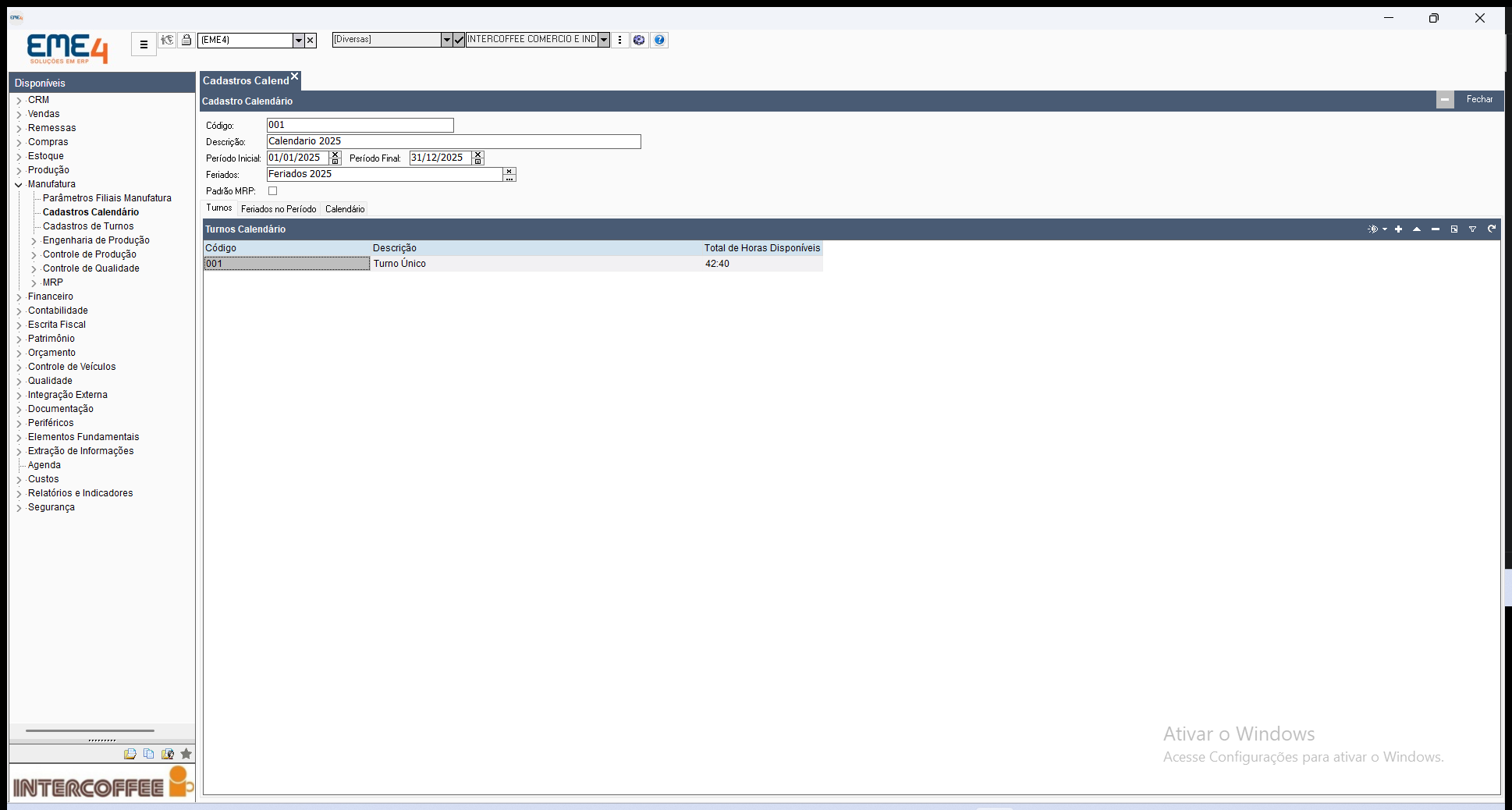Click the Descrição input field
The image size is (1512, 810).
[x=454, y=141]
